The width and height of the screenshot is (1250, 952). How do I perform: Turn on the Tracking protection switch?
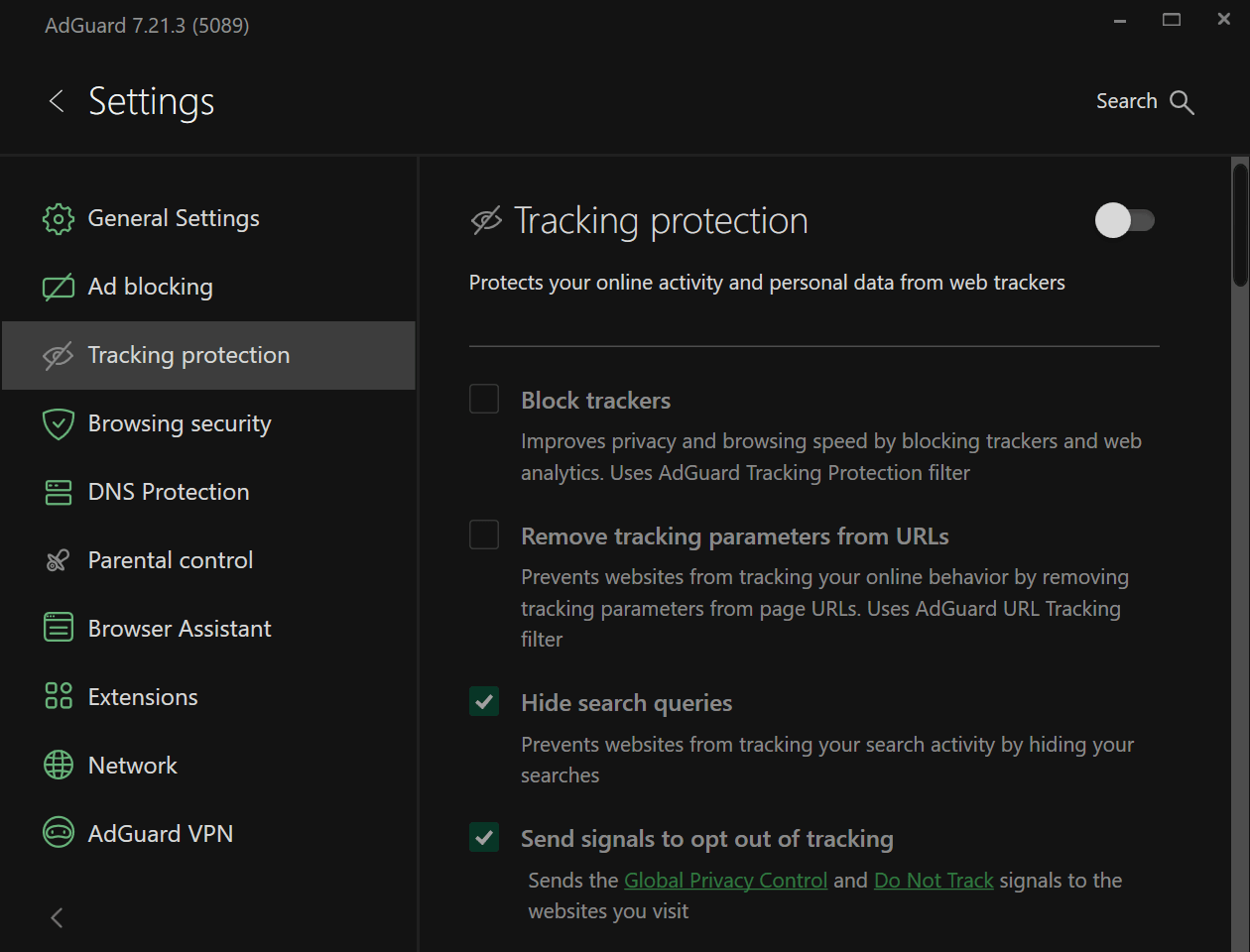[x=1125, y=220]
